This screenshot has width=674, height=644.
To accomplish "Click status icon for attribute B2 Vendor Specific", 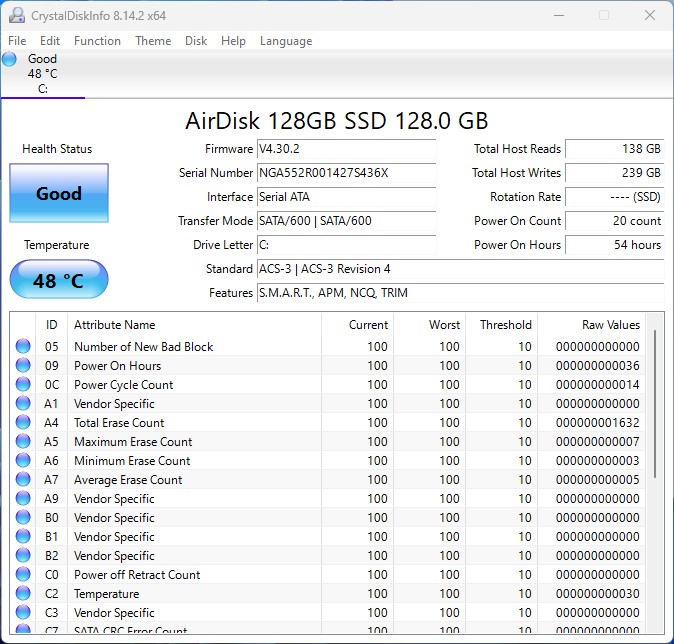I will pyautogui.click(x=23, y=555).
